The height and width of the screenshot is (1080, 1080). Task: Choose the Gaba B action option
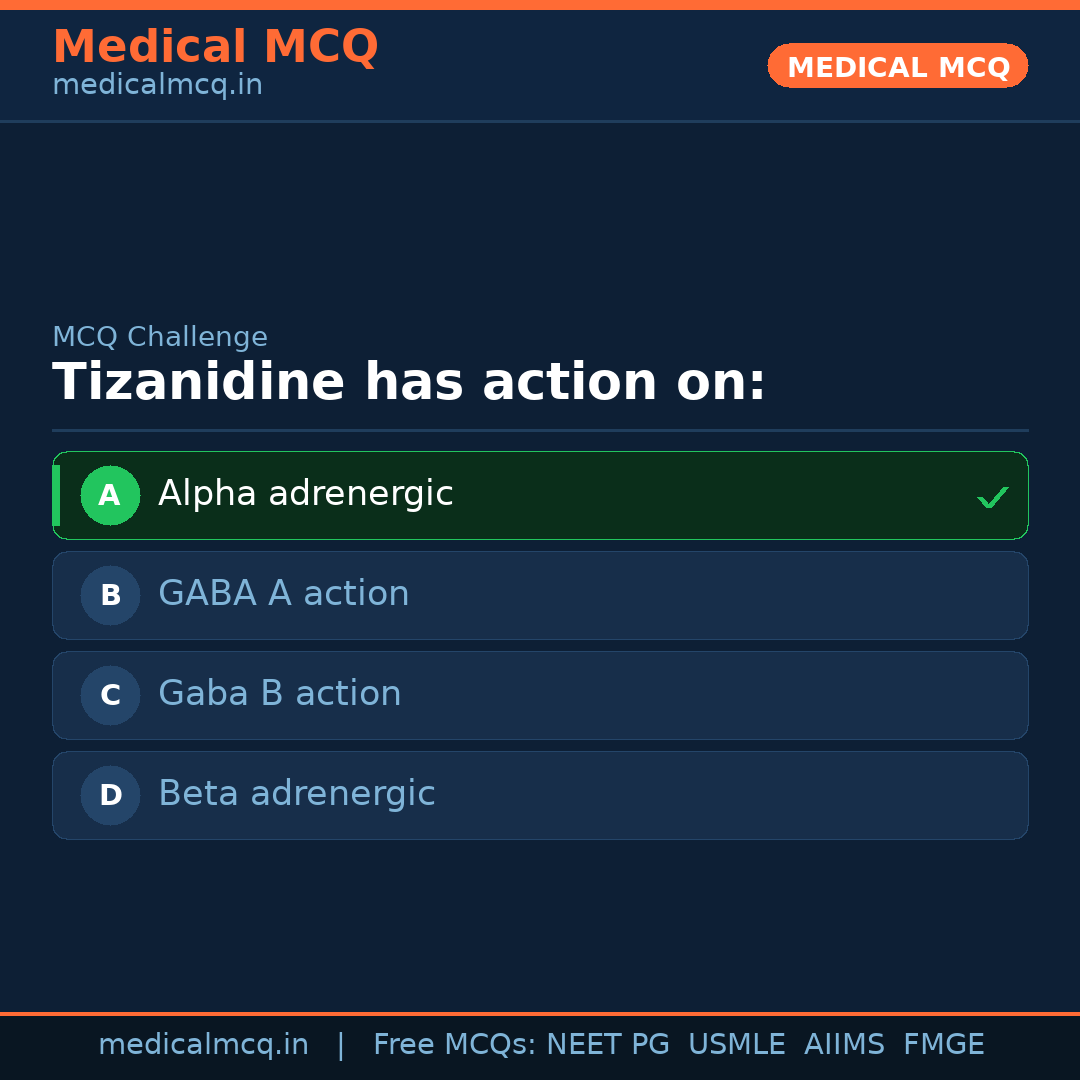(x=280, y=694)
